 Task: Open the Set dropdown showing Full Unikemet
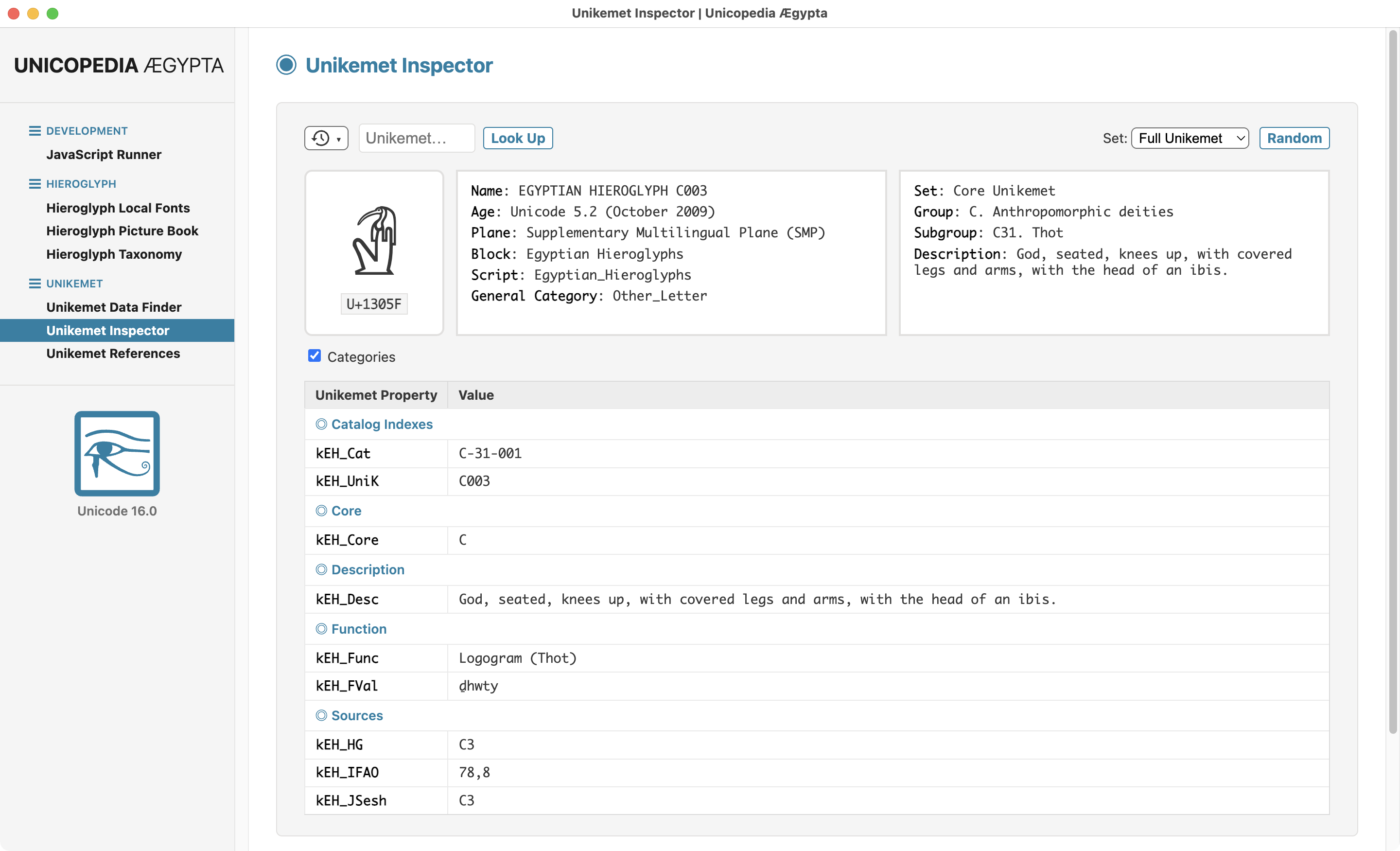coord(1190,138)
